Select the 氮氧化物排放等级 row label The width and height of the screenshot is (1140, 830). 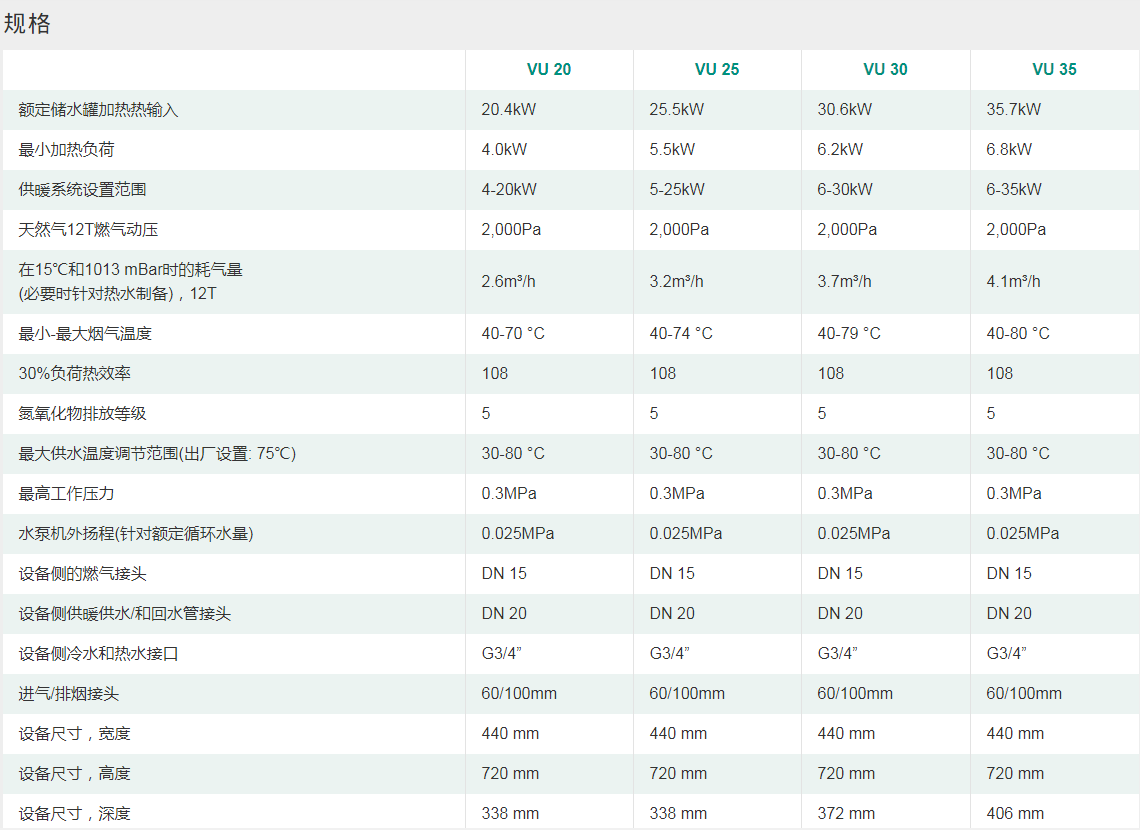click(82, 413)
